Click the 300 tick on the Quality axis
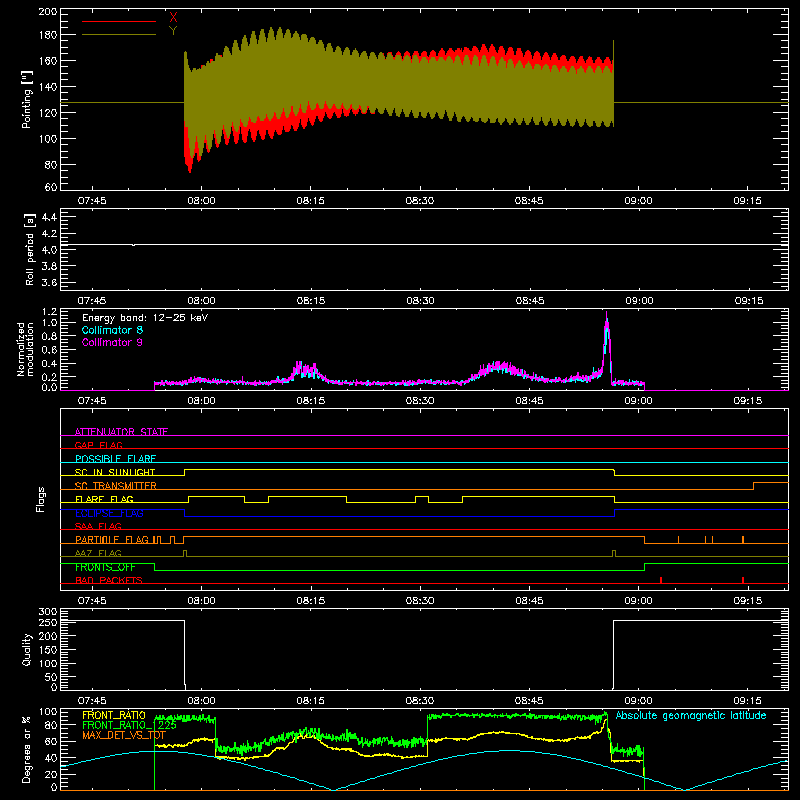This screenshot has width=800, height=800. tap(48, 611)
